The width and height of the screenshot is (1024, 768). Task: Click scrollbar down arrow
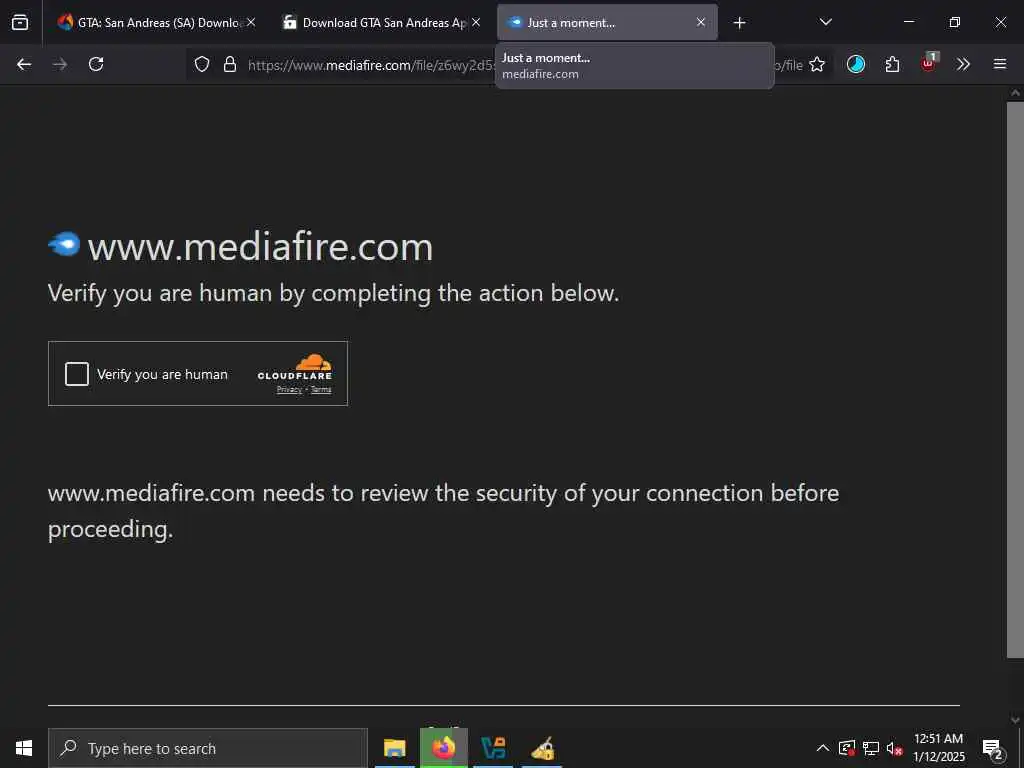coord(1015,720)
